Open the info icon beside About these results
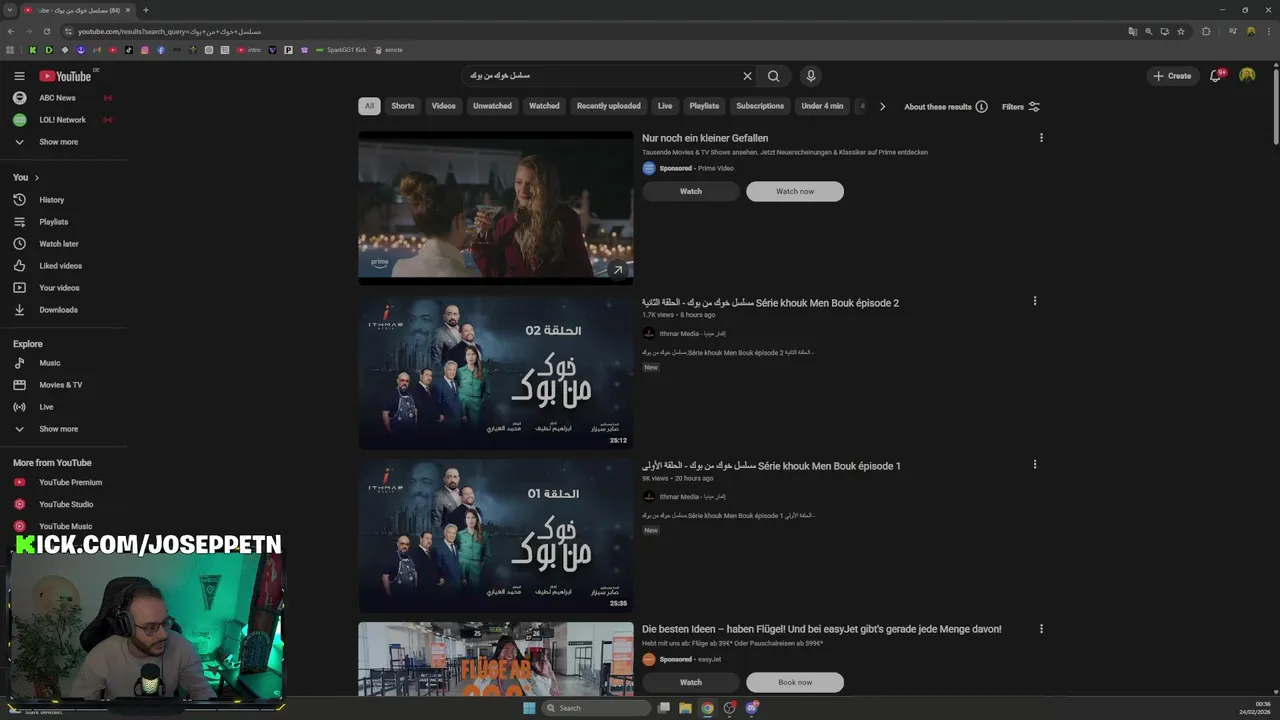1280x720 pixels. (x=981, y=107)
